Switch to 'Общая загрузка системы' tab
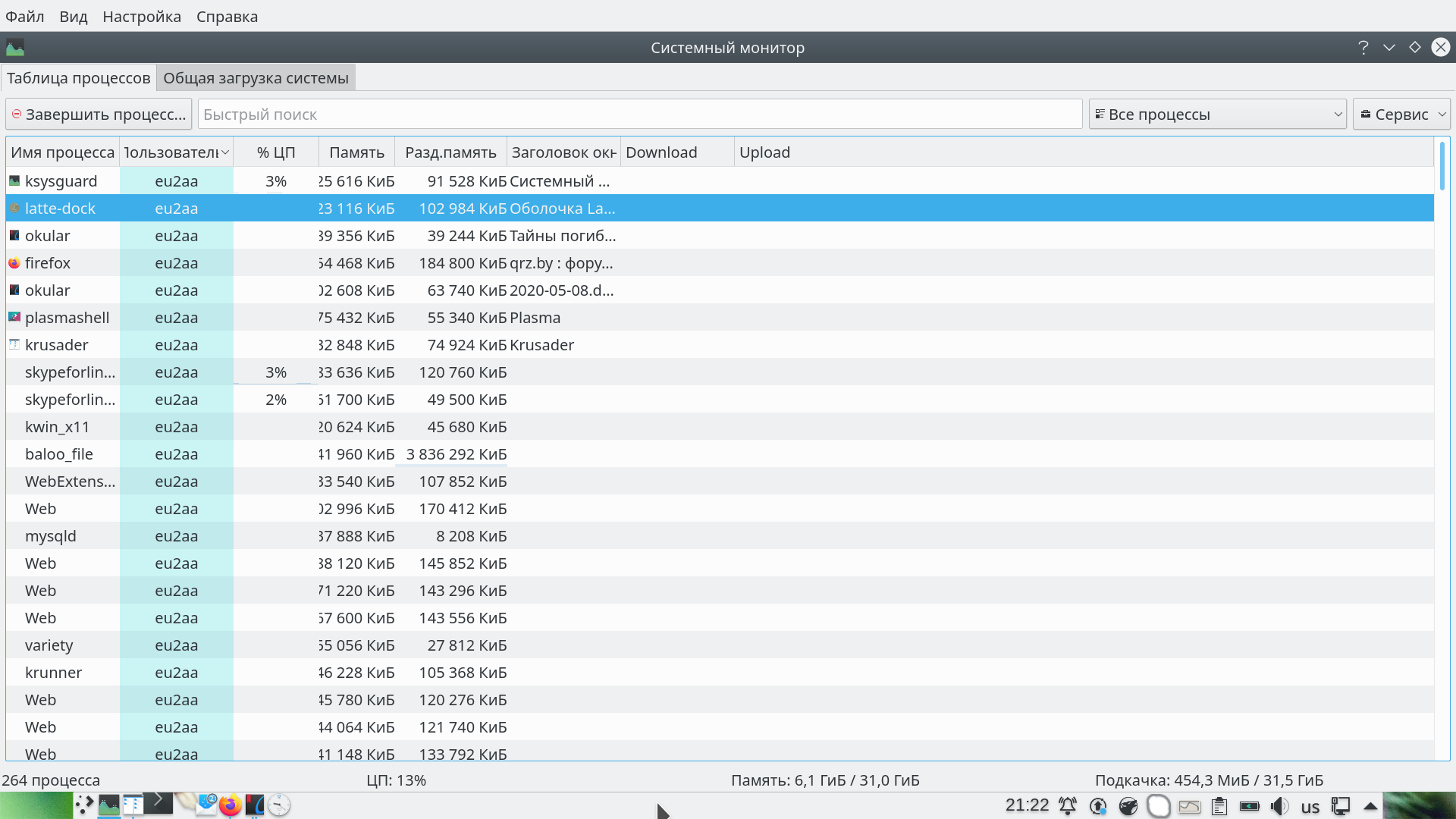Image resolution: width=1456 pixels, height=819 pixels. click(256, 78)
